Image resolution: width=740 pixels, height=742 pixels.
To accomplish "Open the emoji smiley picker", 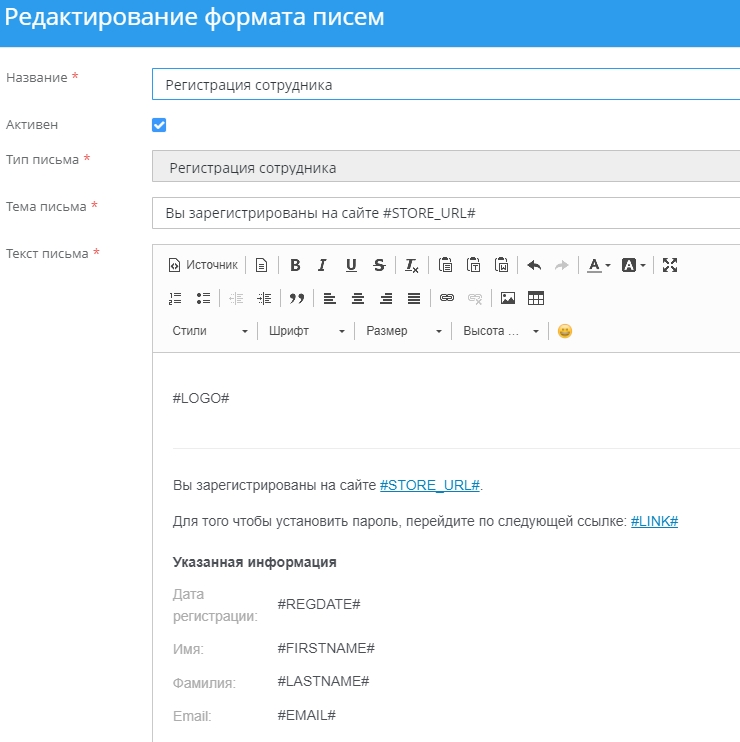I will 565,331.
